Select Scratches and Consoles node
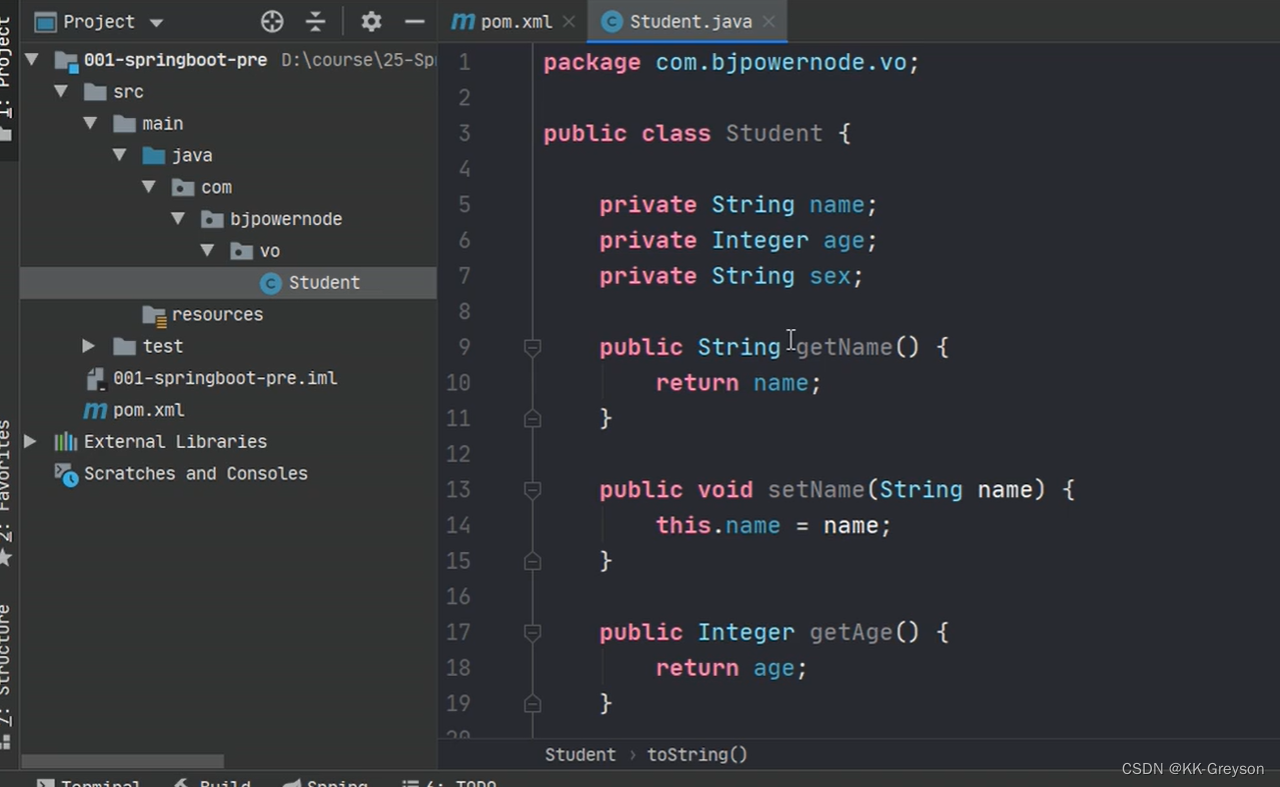This screenshot has height=787, width=1280. (196, 473)
